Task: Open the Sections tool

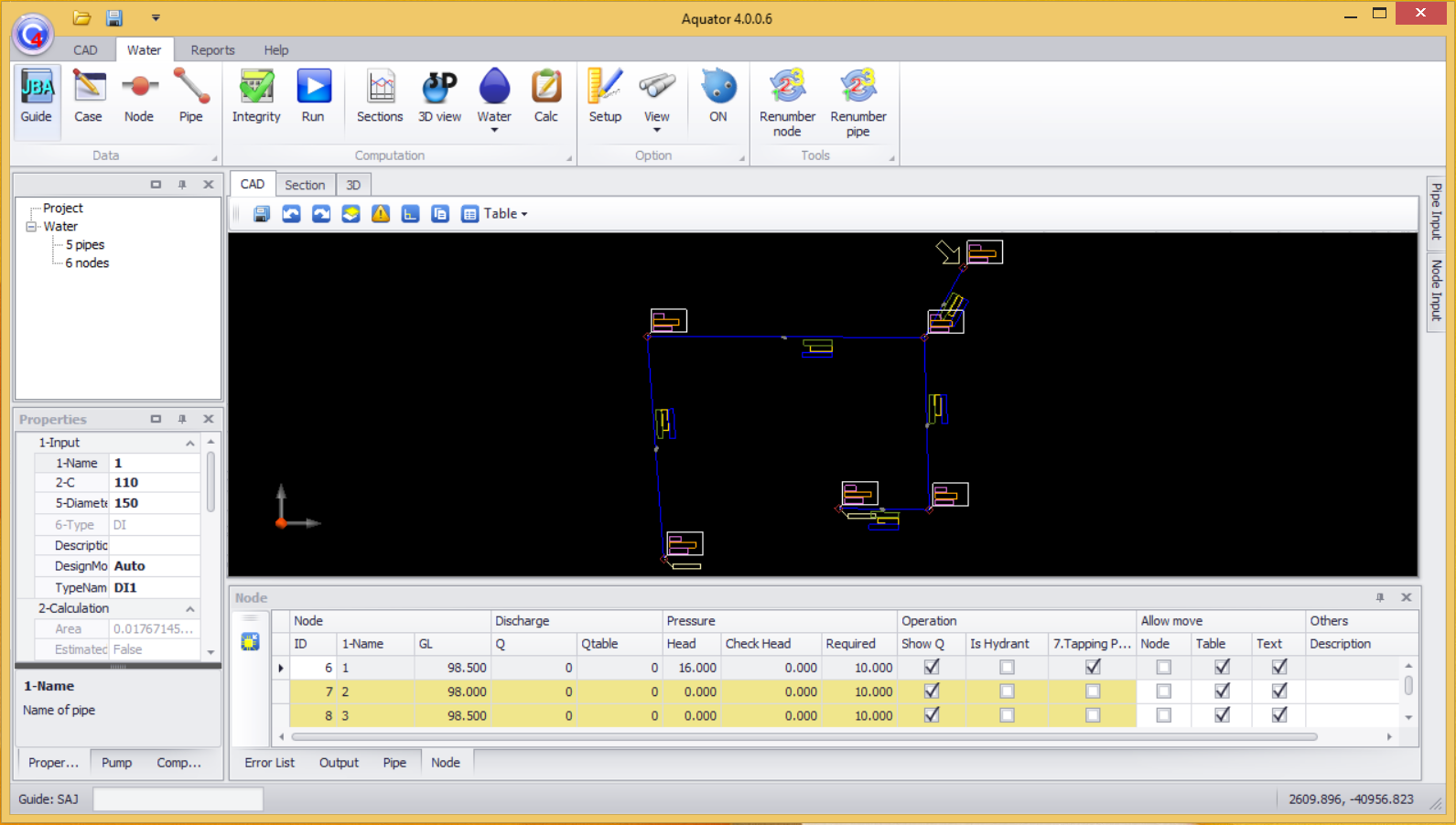Action: point(380,96)
